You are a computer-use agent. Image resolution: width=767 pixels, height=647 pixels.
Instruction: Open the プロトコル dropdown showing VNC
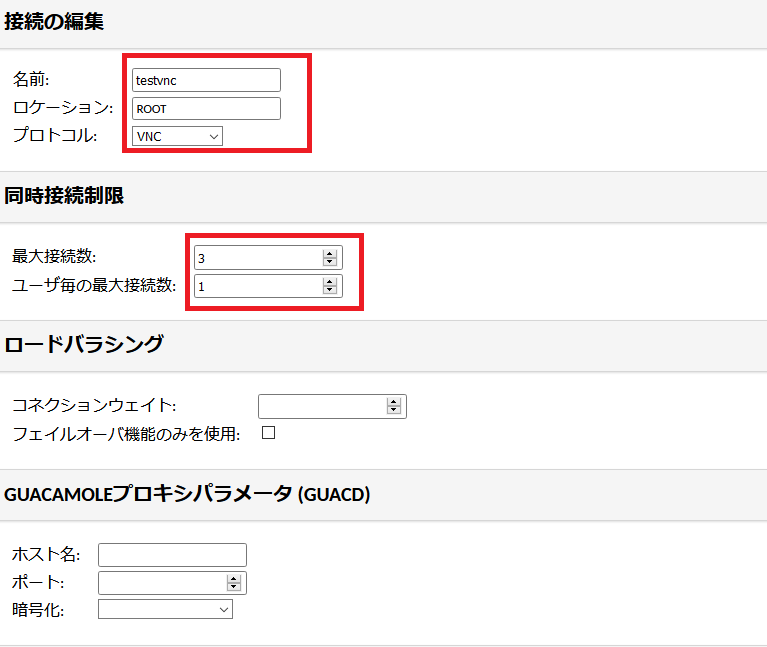[177, 136]
